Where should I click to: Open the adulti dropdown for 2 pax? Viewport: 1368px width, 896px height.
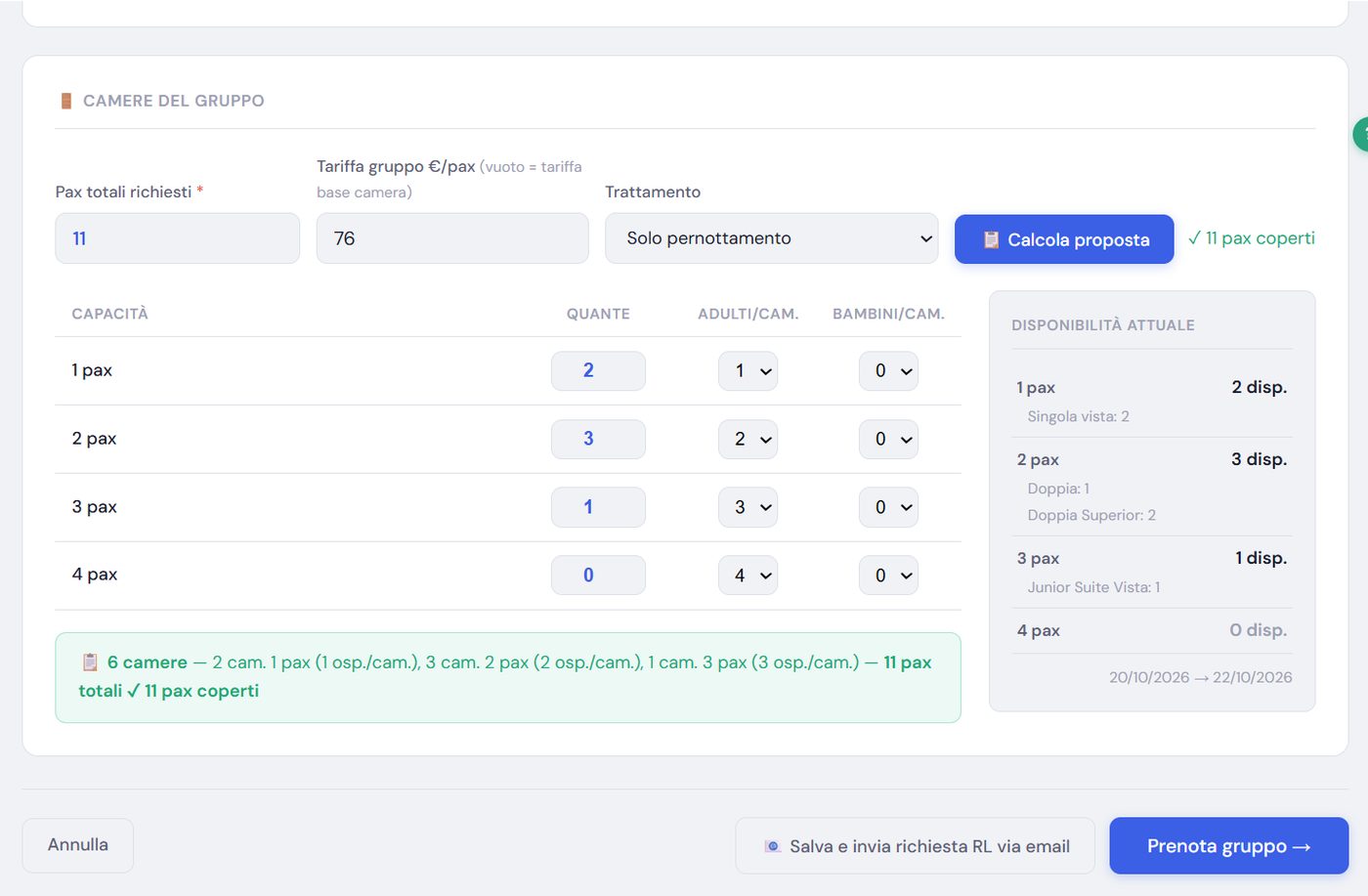(x=748, y=440)
